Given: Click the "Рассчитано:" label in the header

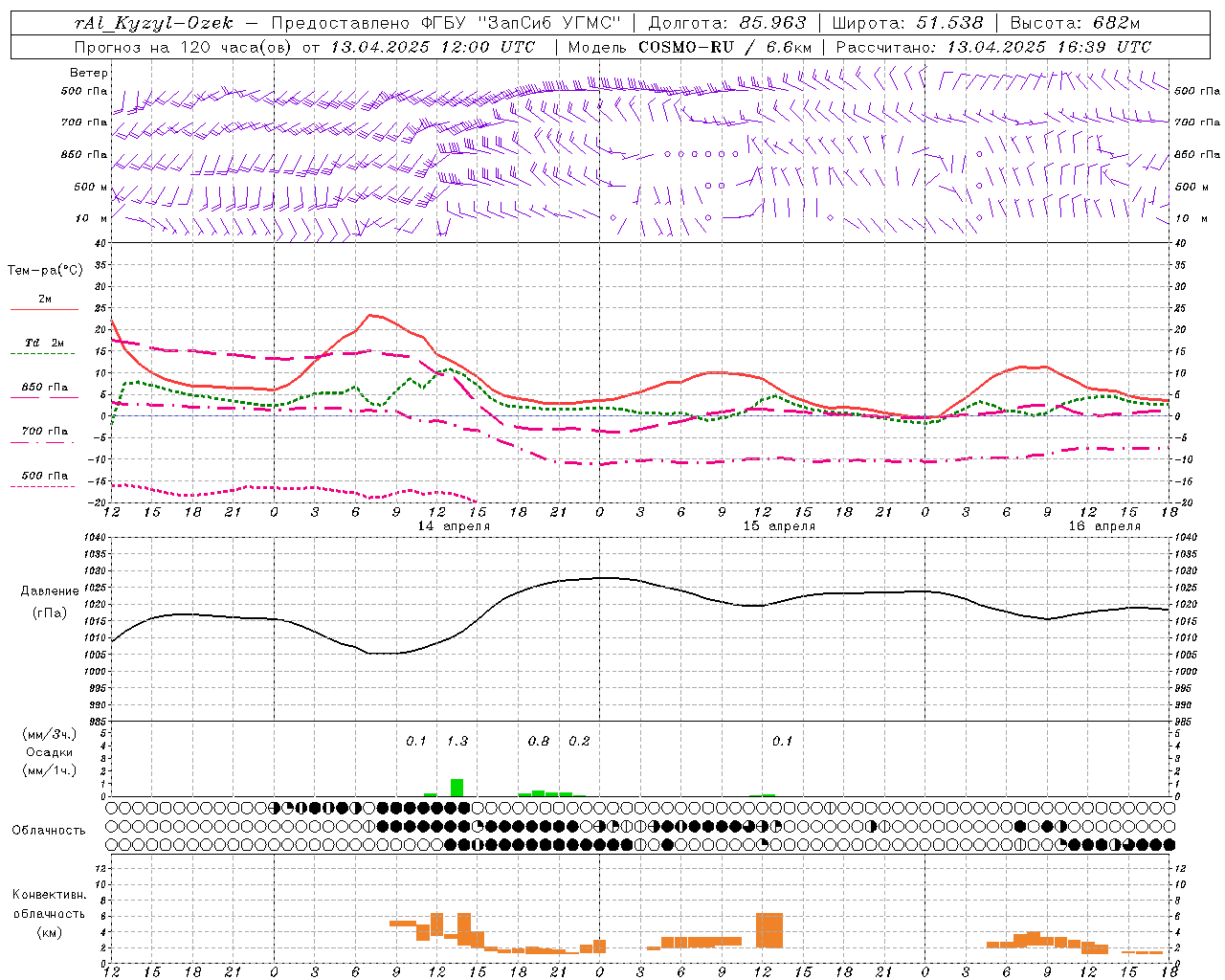Looking at the screenshot, I should (x=887, y=47).
